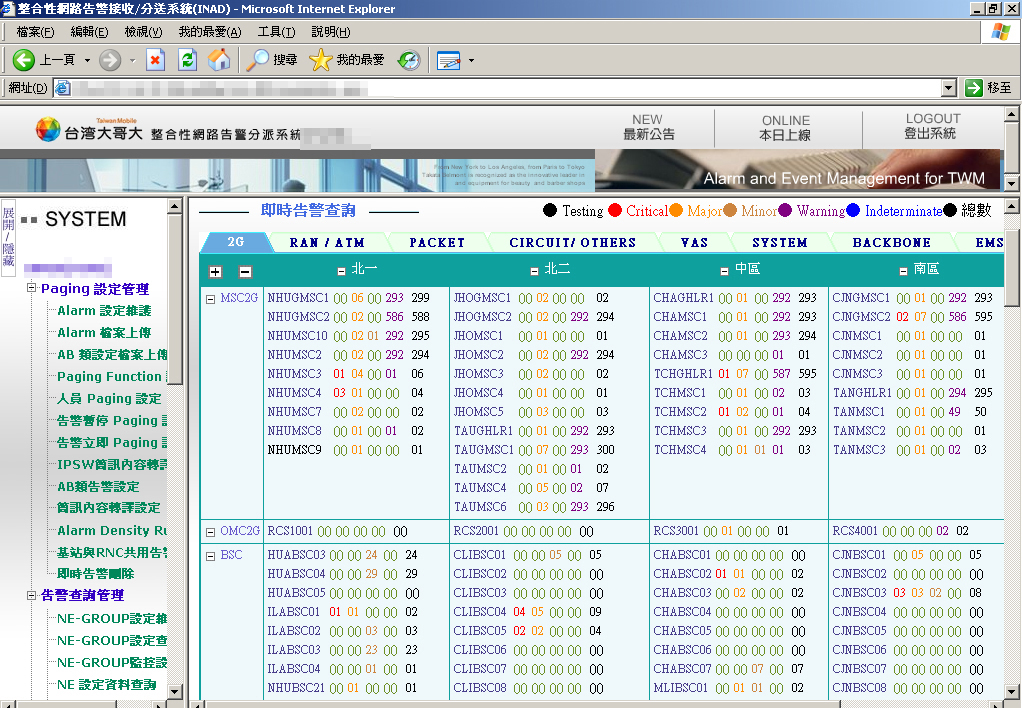Click the Home page icon
The image size is (1022, 708).
pyautogui.click(x=219, y=60)
